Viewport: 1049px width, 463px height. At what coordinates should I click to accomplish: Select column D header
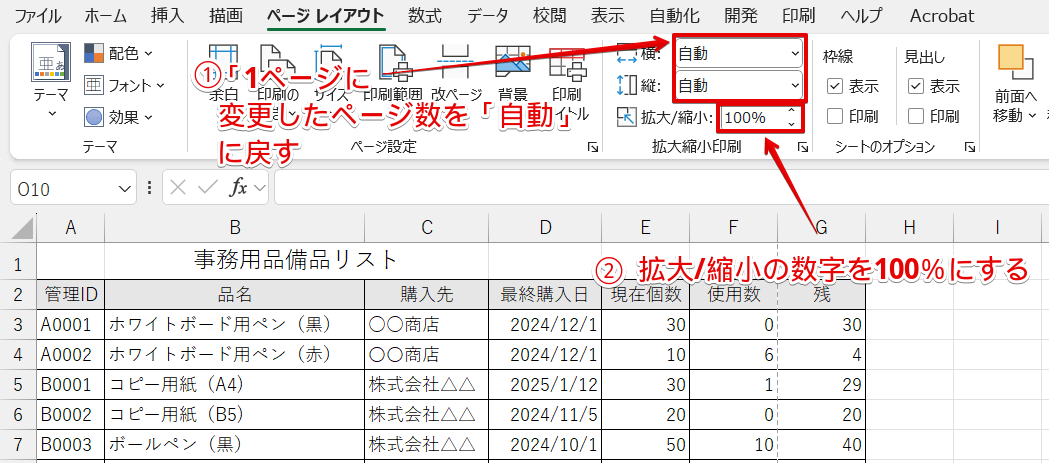(x=545, y=228)
